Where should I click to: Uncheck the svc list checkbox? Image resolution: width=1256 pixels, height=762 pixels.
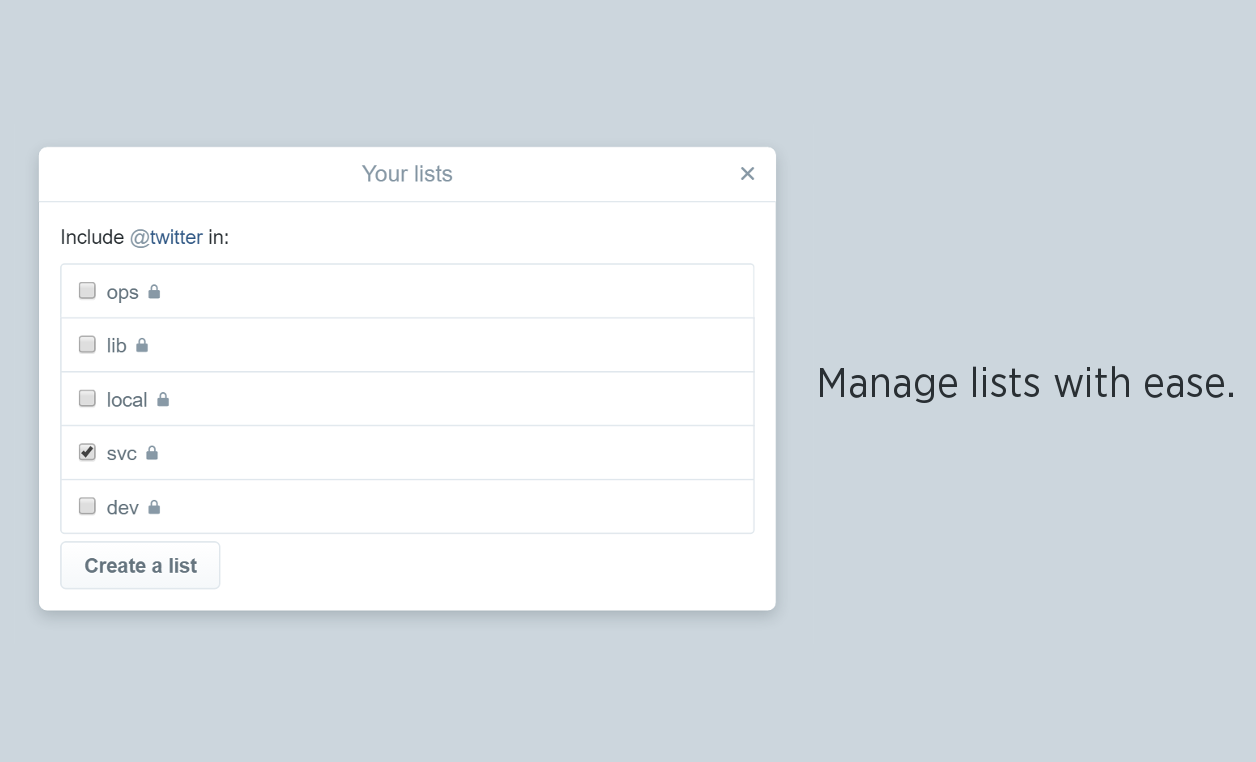[x=87, y=451]
